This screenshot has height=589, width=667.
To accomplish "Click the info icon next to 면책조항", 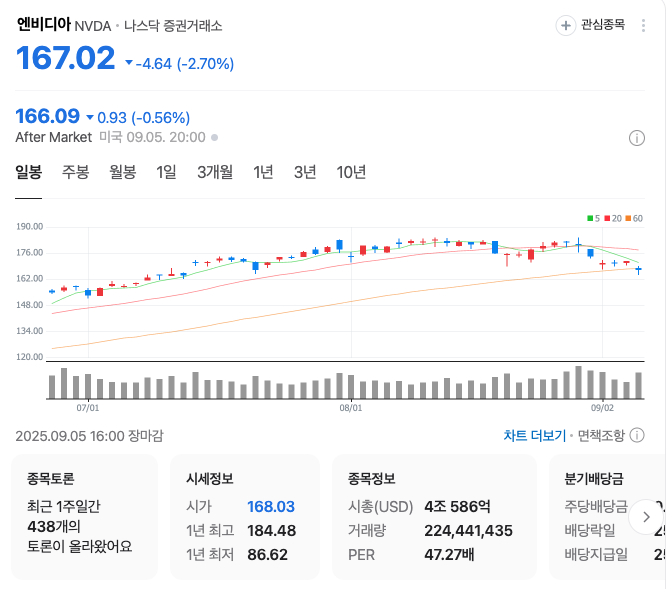I will (637, 435).
